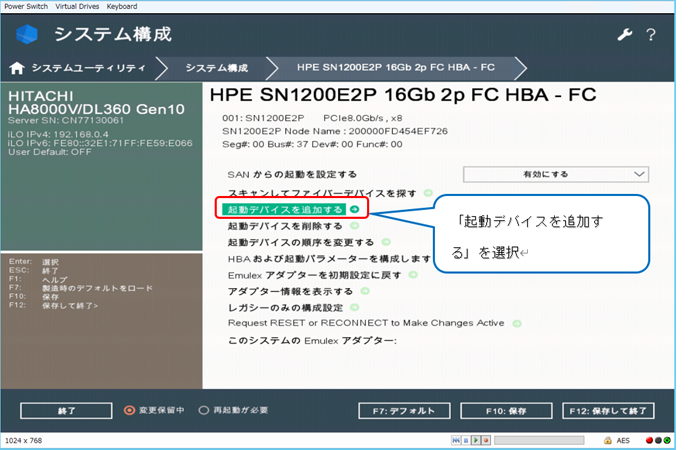Go to システム構成 breadcrumb

(x=217, y=68)
